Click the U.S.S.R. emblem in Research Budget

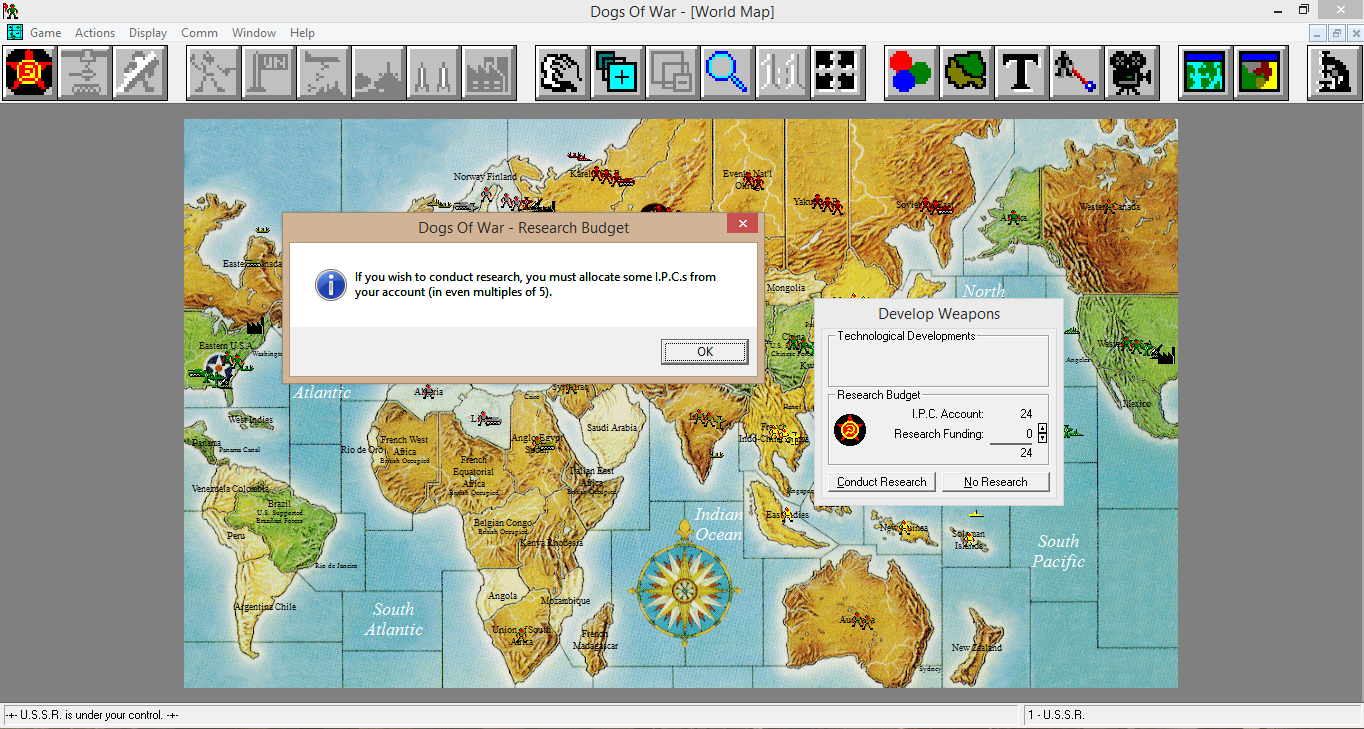pyautogui.click(x=850, y=430)
